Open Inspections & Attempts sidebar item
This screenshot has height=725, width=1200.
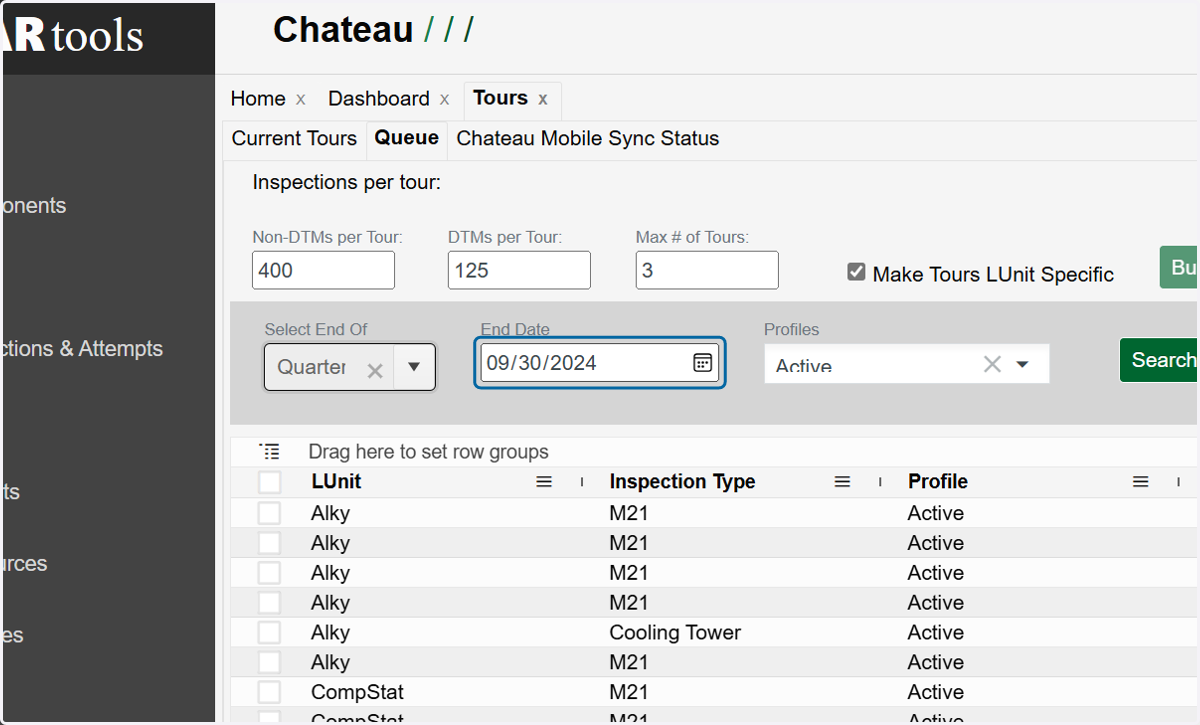click(x=83, y=349)
